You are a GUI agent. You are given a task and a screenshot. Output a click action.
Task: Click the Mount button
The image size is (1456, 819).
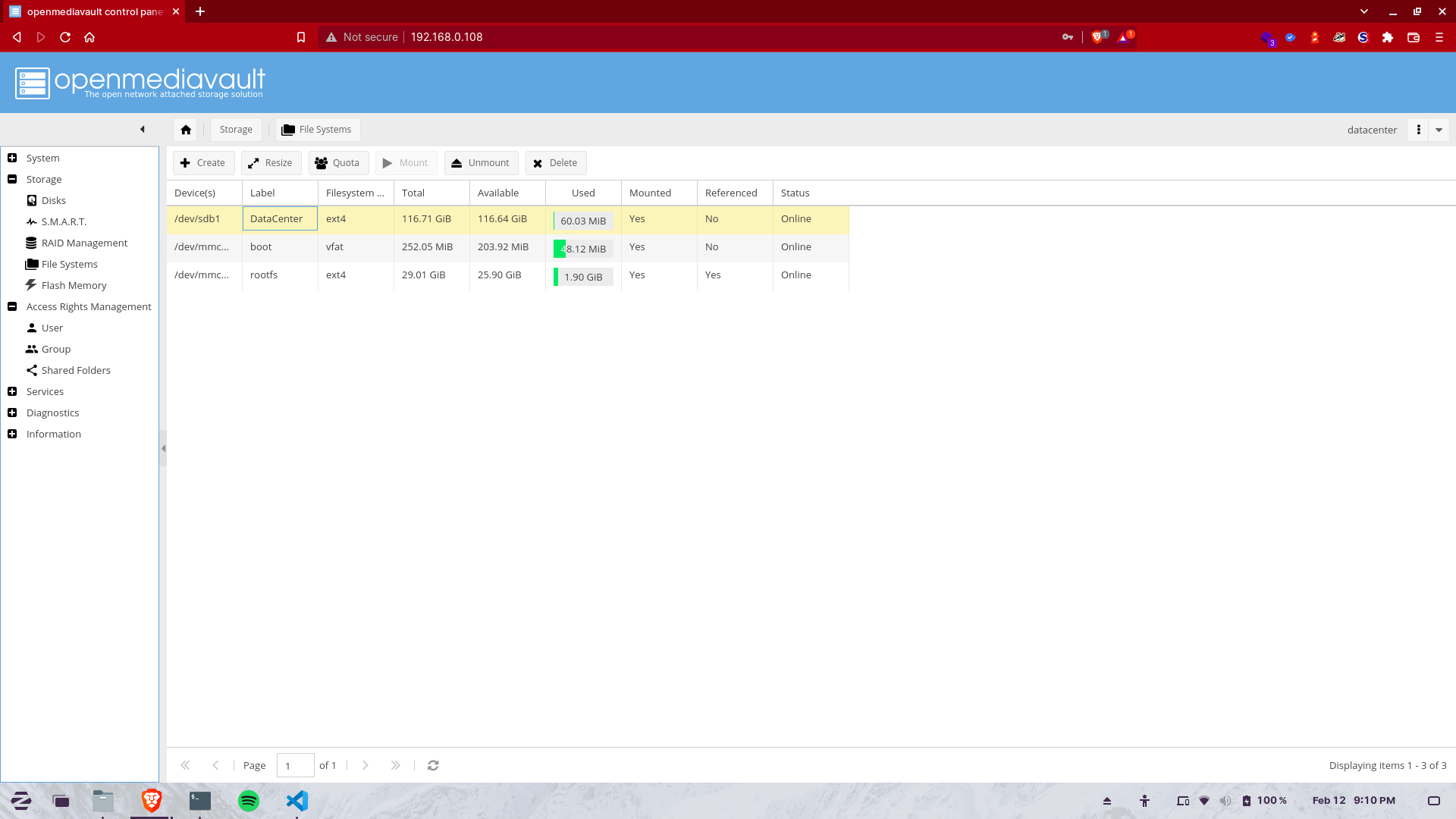click(x=406, y=163)
